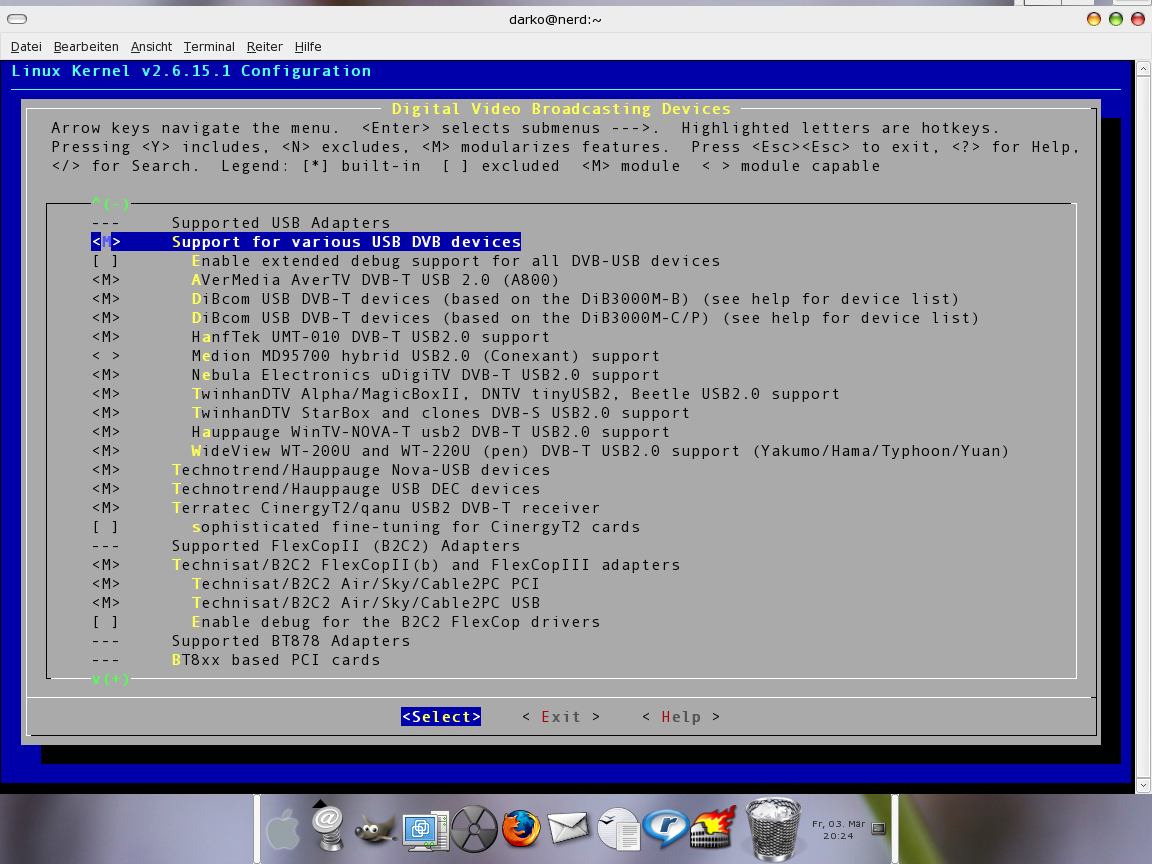Click the 'Supported USB Adapters' heading row
The height and width of the screenshot is (864, 1152).
(x=281, y=223)
